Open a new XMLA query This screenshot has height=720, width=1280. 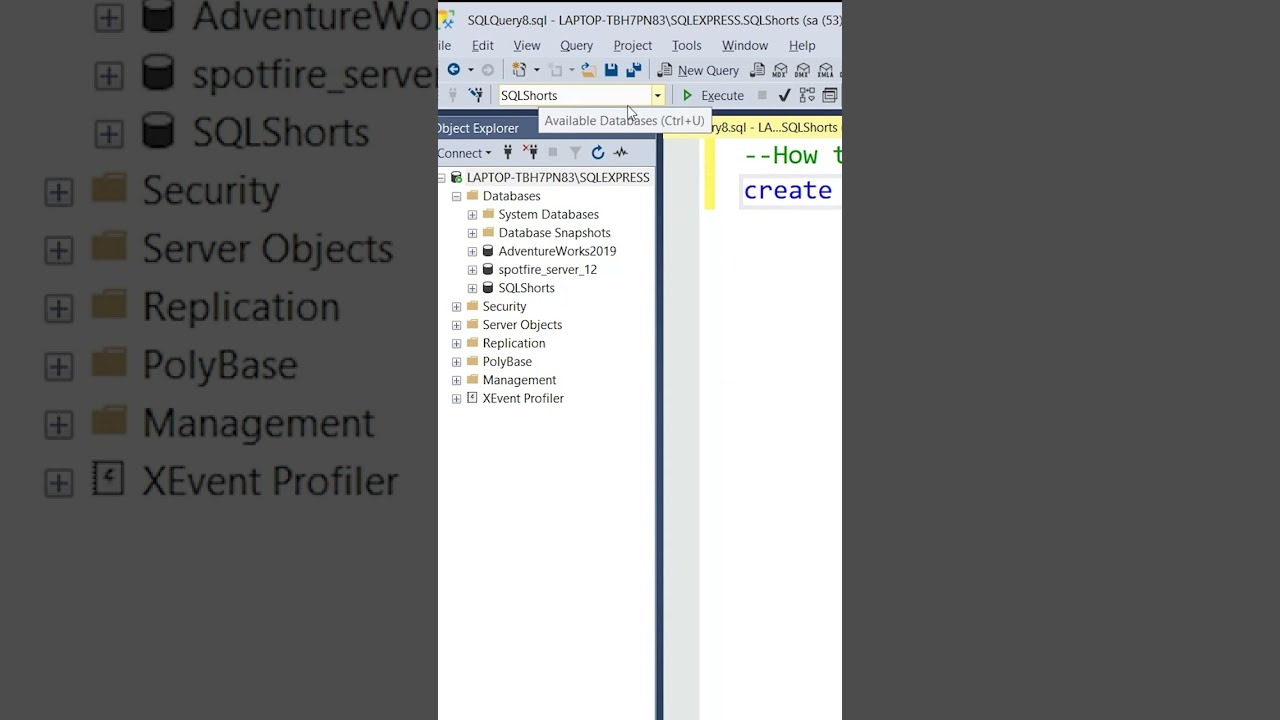click(826, 70)
